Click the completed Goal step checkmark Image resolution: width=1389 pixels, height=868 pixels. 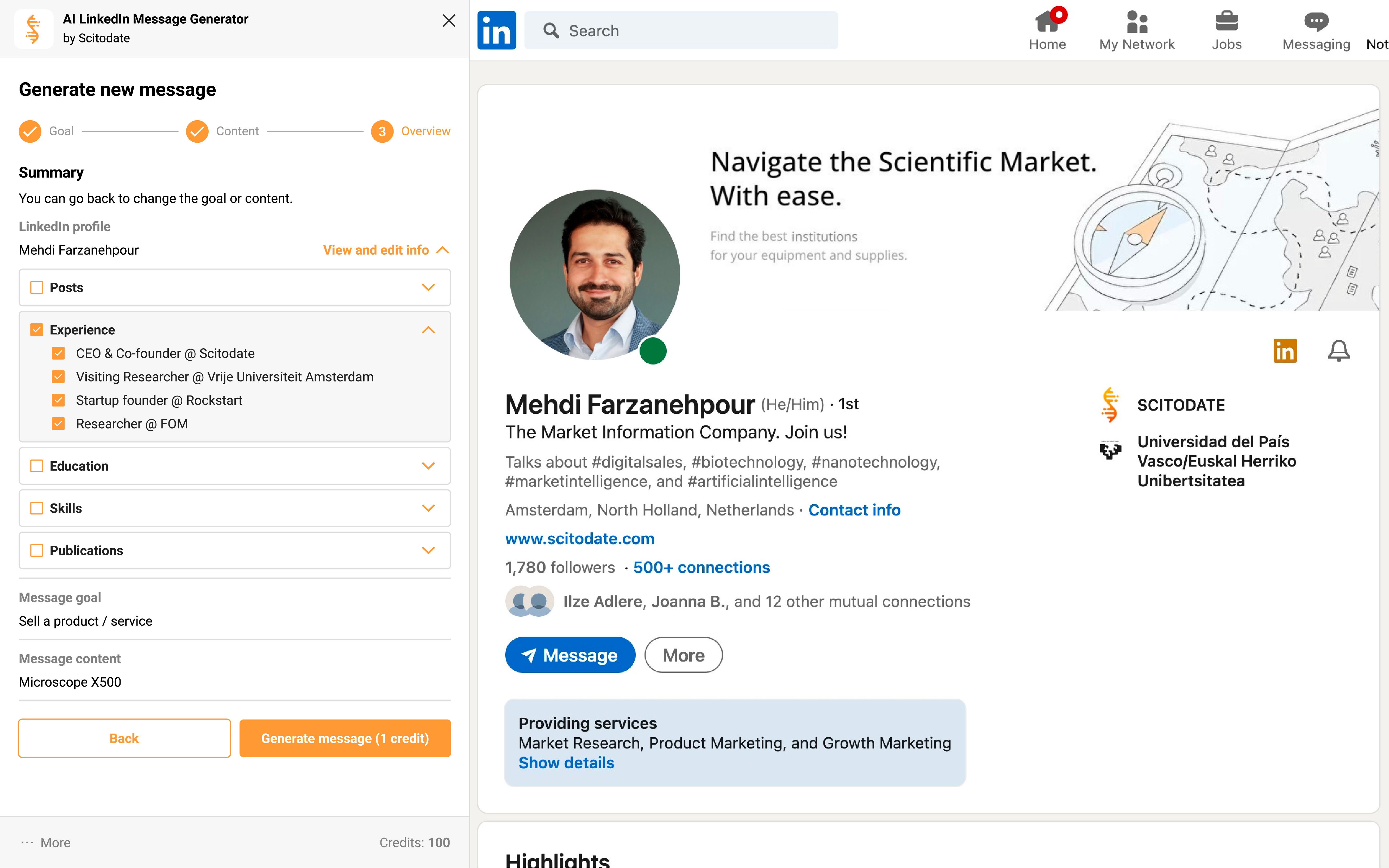coord(30,131)
